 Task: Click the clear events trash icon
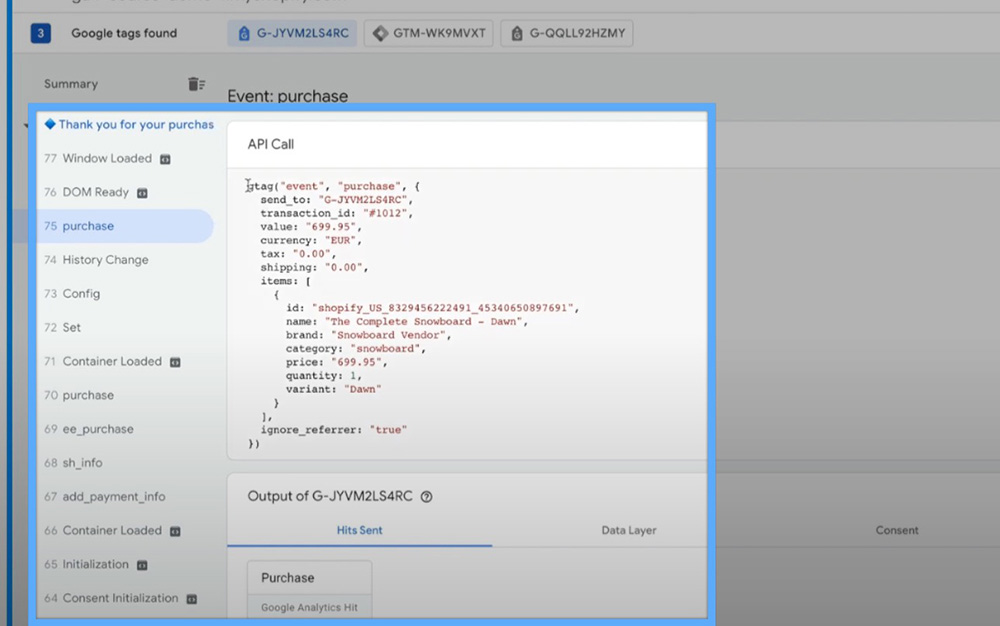coord(196,84)
